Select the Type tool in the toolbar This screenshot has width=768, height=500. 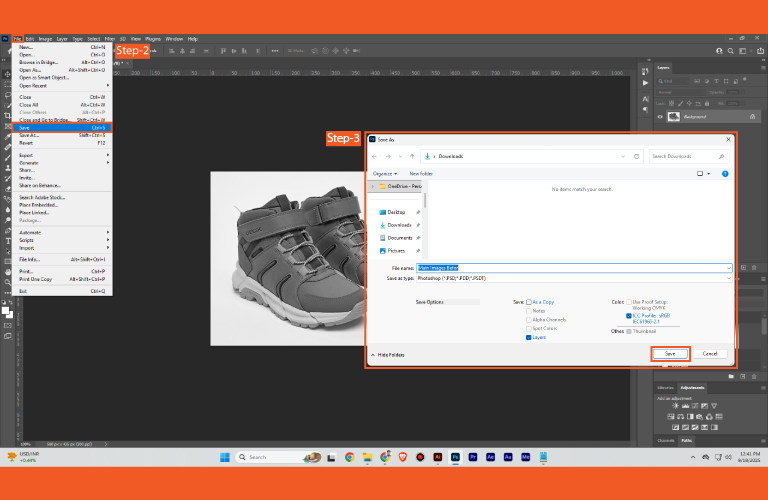click(x=7, y=241)
